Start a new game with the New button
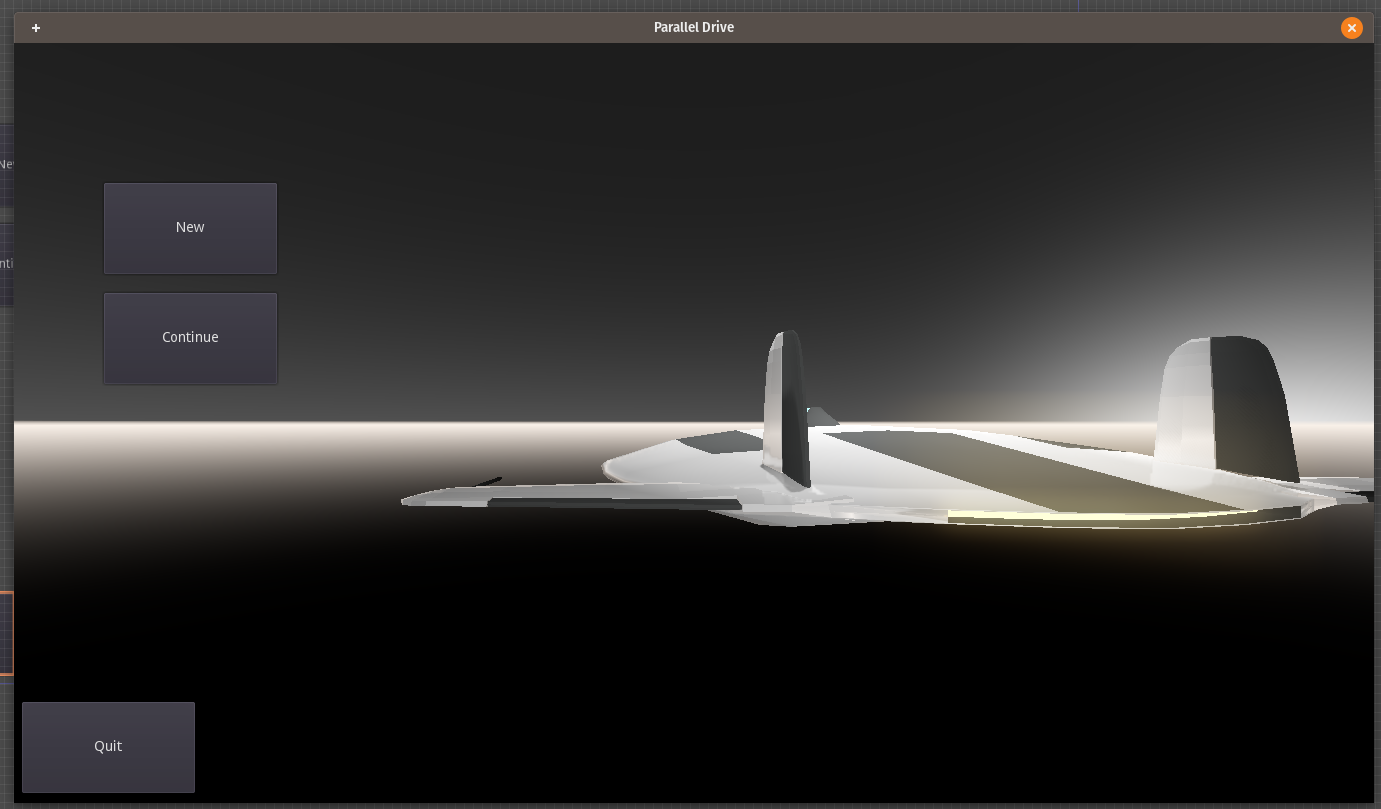 (x=190, y=227)
